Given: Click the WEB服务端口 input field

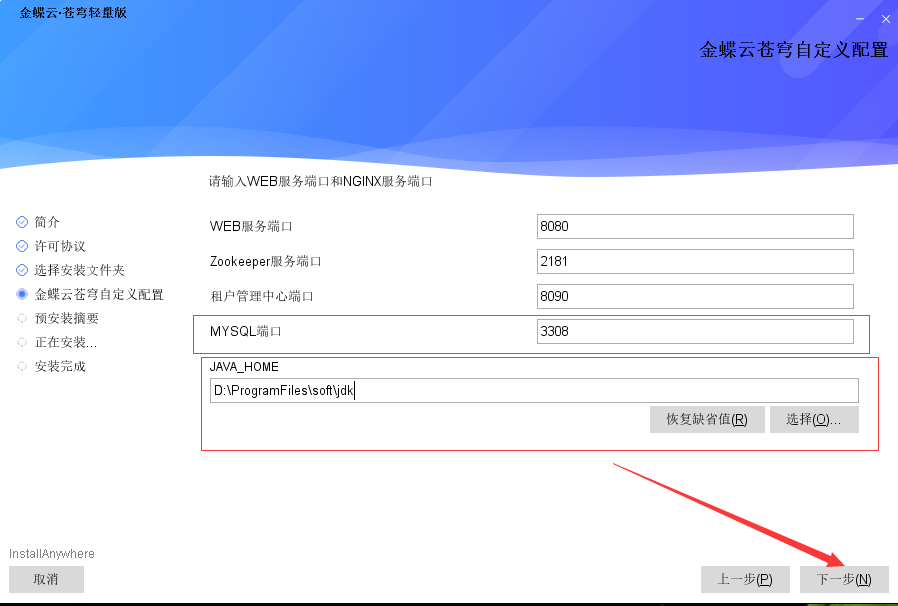Looking at the screenshot, I should (x=695, y=226).
